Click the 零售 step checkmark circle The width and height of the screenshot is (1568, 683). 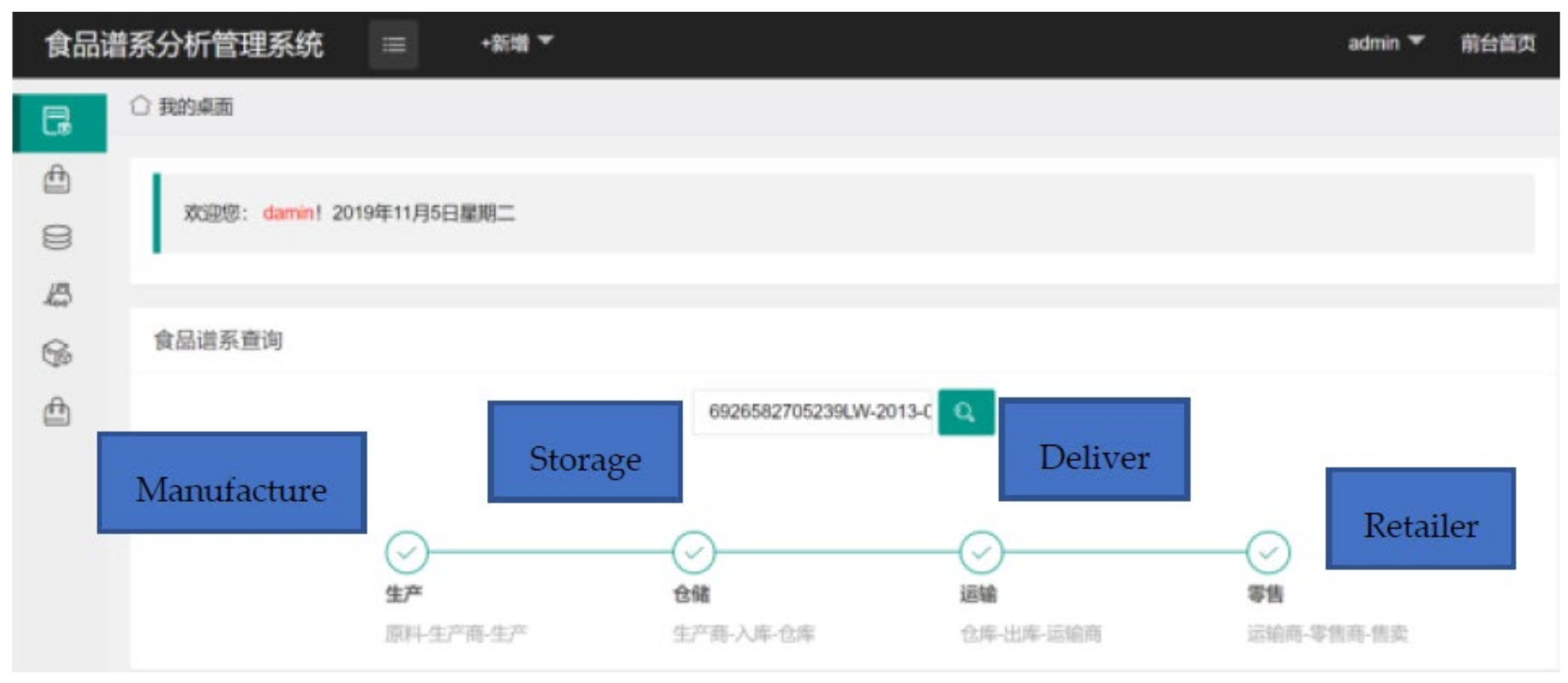click(x=1267, y=552)
